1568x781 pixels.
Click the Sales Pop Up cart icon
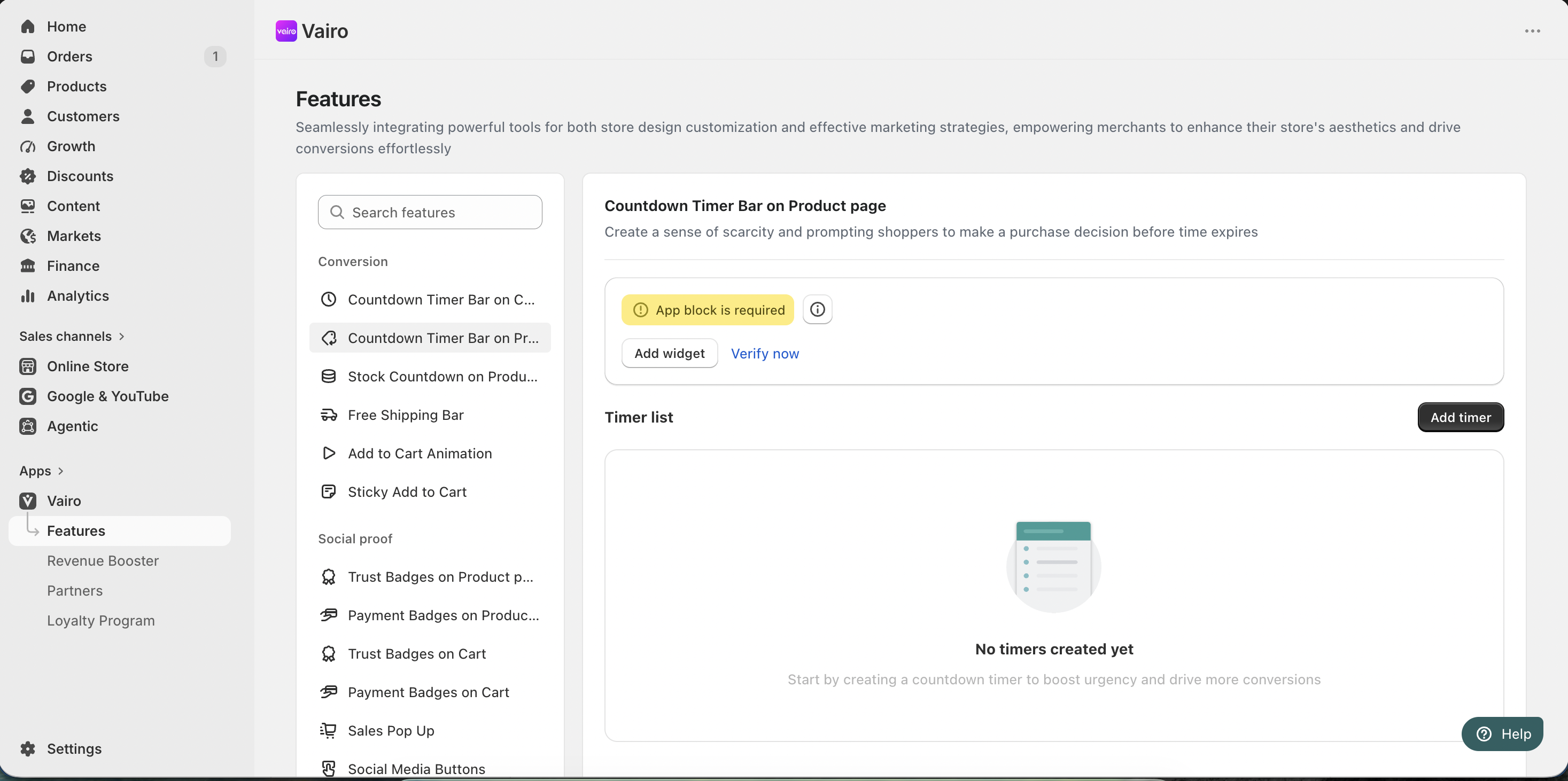point(329,730)
